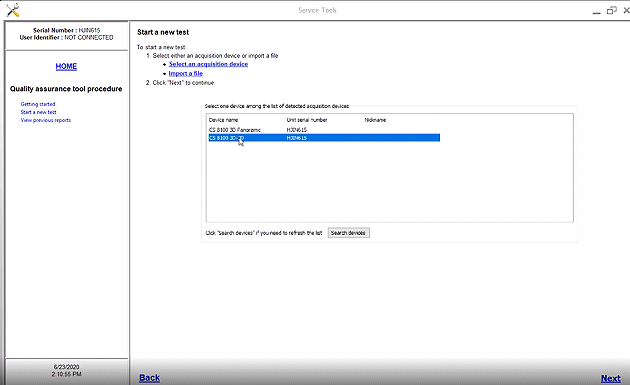Click the Start a new test heading

163,32
